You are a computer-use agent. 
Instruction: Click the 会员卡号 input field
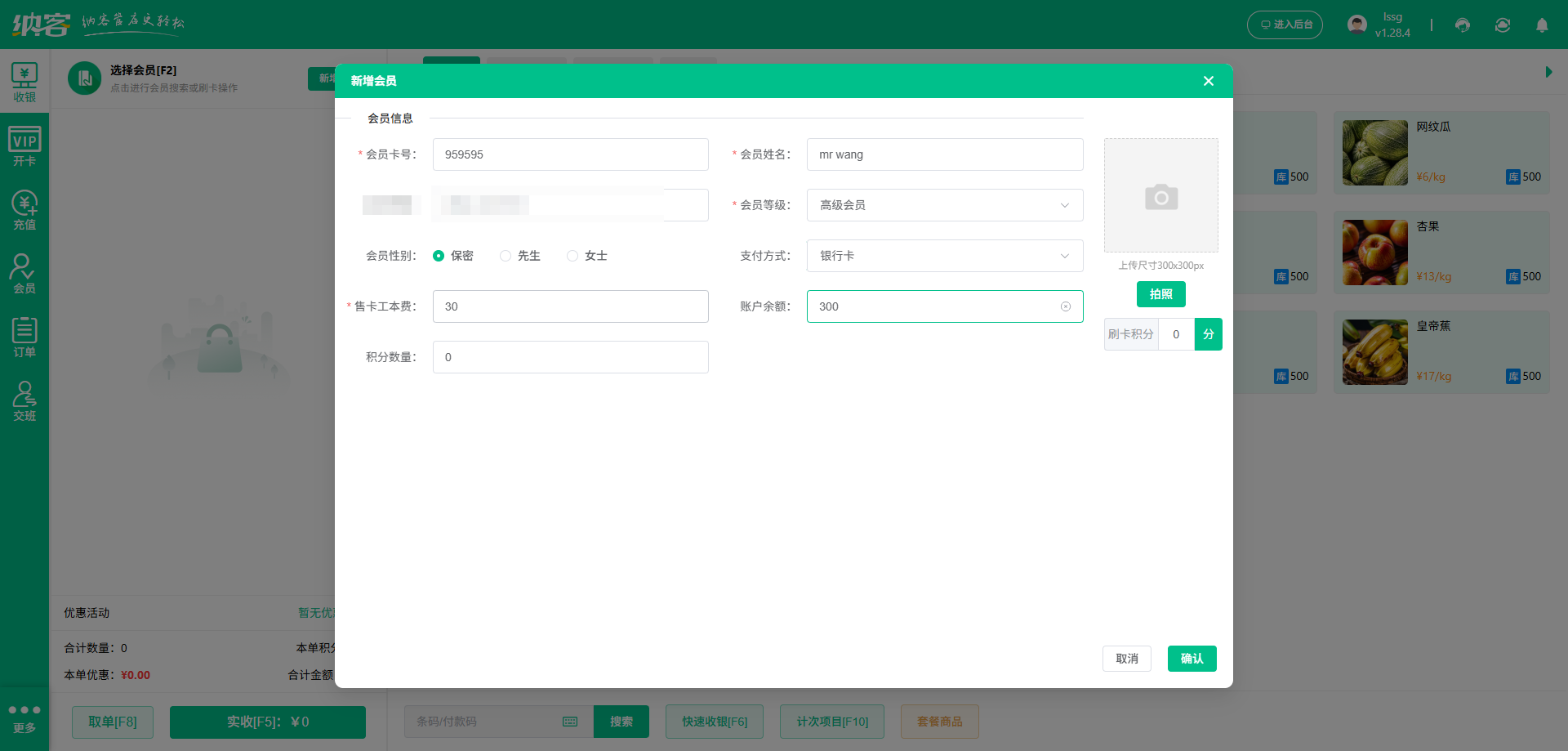pos(570,154)
